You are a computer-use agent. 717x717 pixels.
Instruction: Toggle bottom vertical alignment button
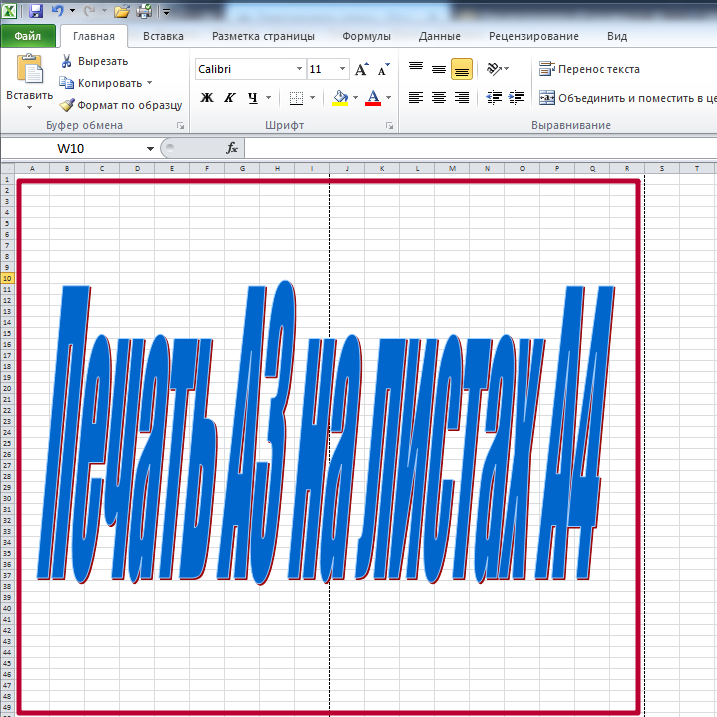pos(462,69)
